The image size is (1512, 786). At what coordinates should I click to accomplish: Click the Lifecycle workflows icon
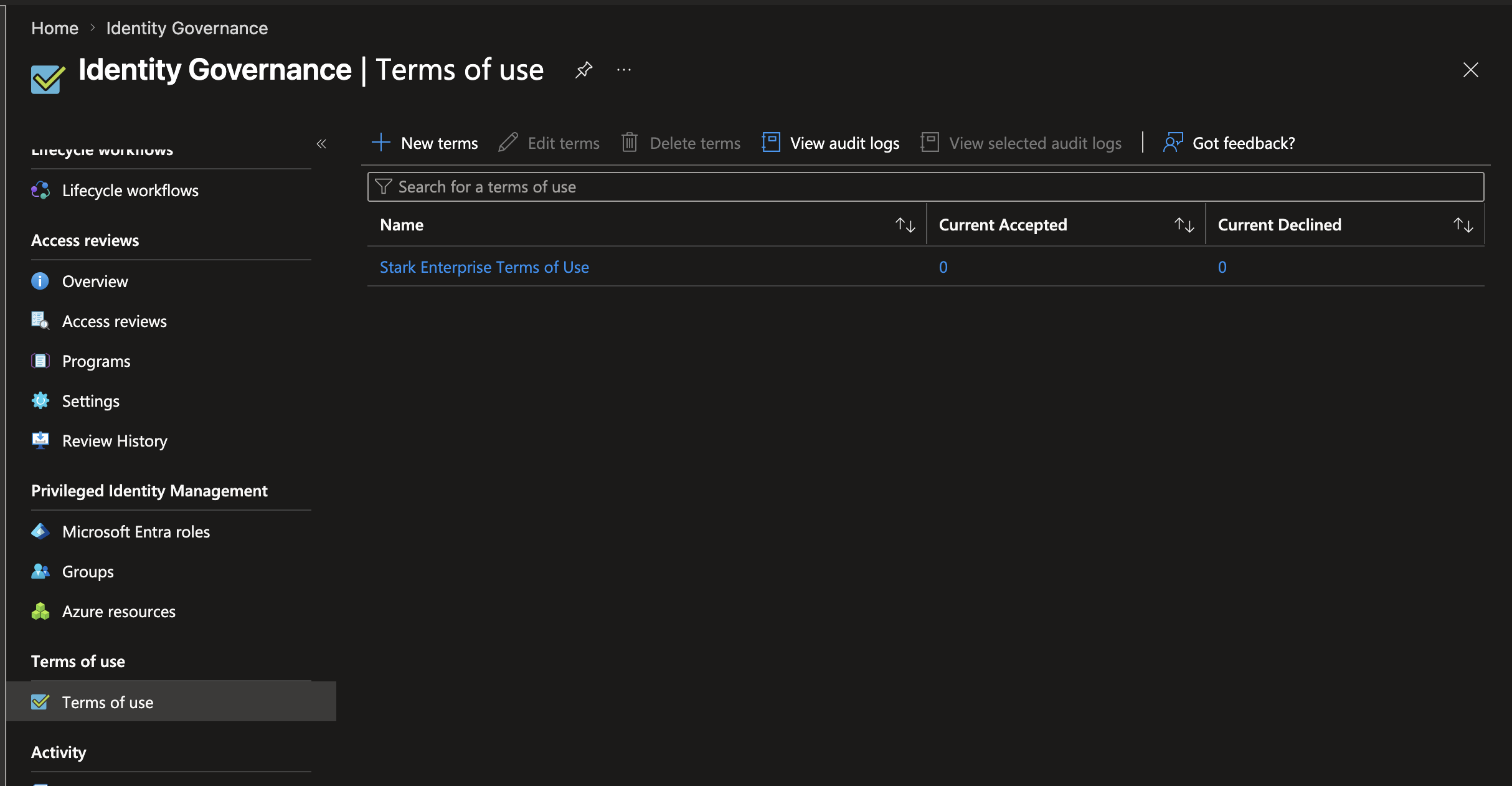click(40, 190)
